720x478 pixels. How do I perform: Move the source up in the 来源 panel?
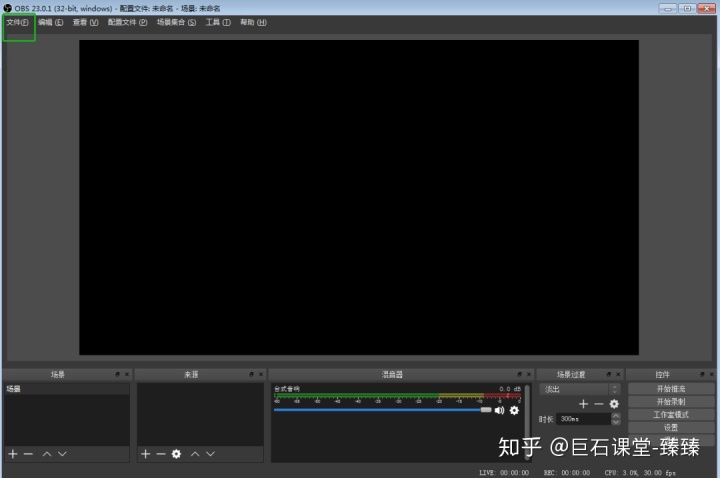click(x=195, y=454)
